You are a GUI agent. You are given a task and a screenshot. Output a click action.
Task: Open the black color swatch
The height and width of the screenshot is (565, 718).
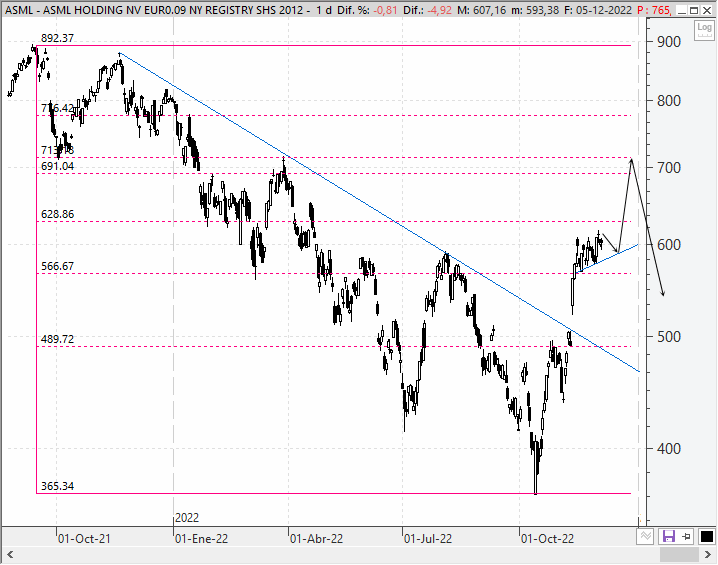[707, 537]
